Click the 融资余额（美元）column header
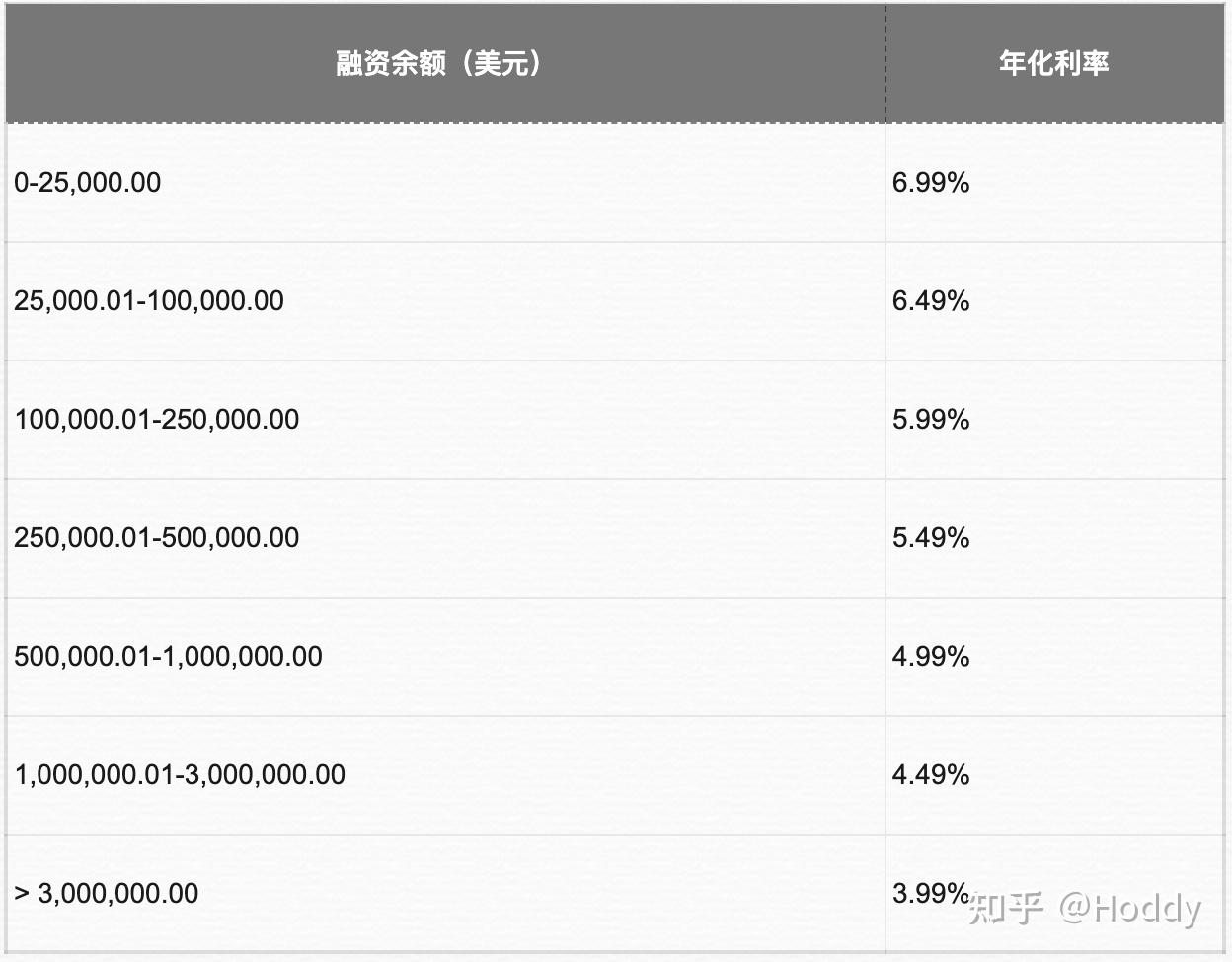The image size is (1232, 962). pos(438,64)
